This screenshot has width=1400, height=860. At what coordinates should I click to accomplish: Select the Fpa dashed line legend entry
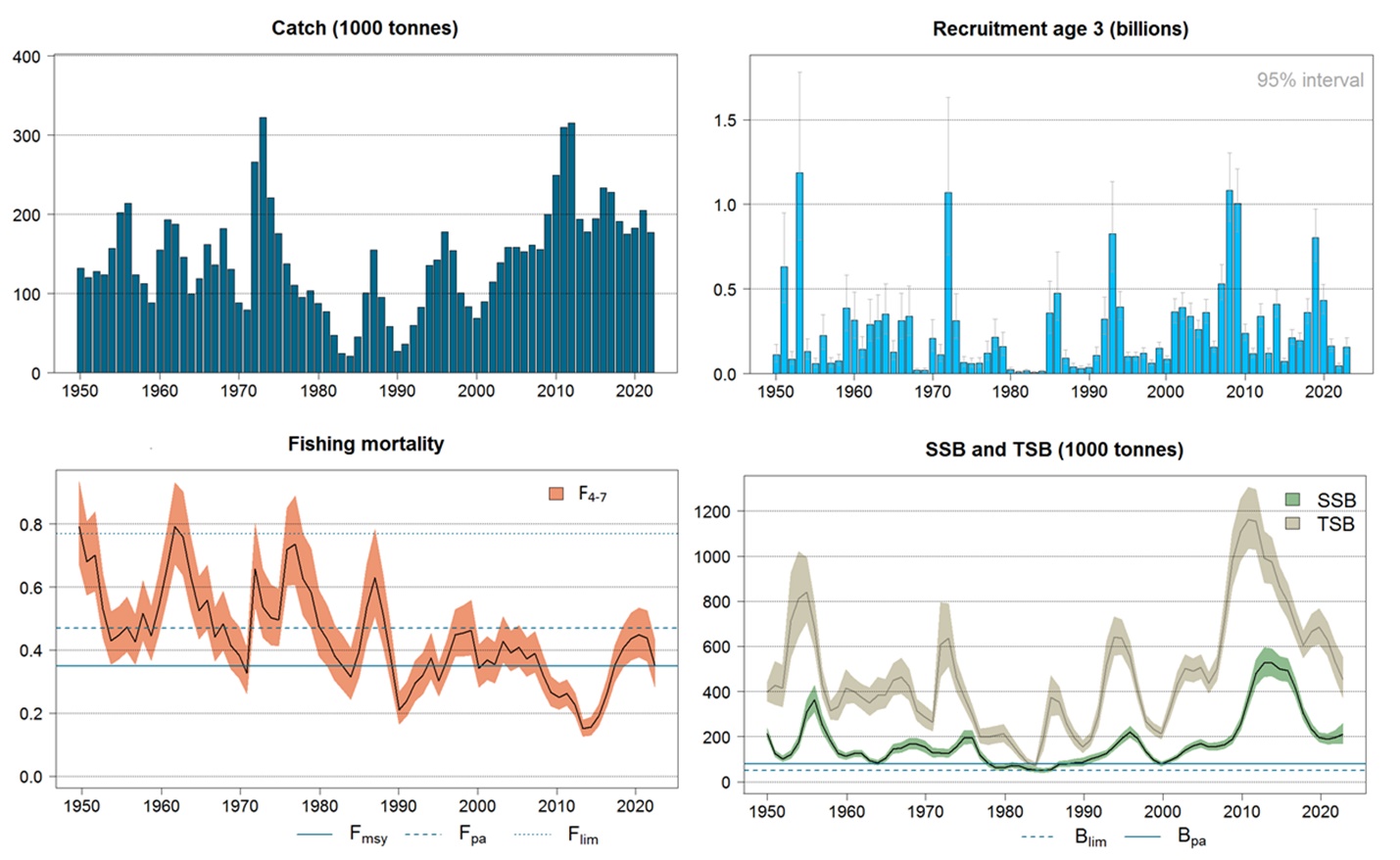(x=445, y=835)
